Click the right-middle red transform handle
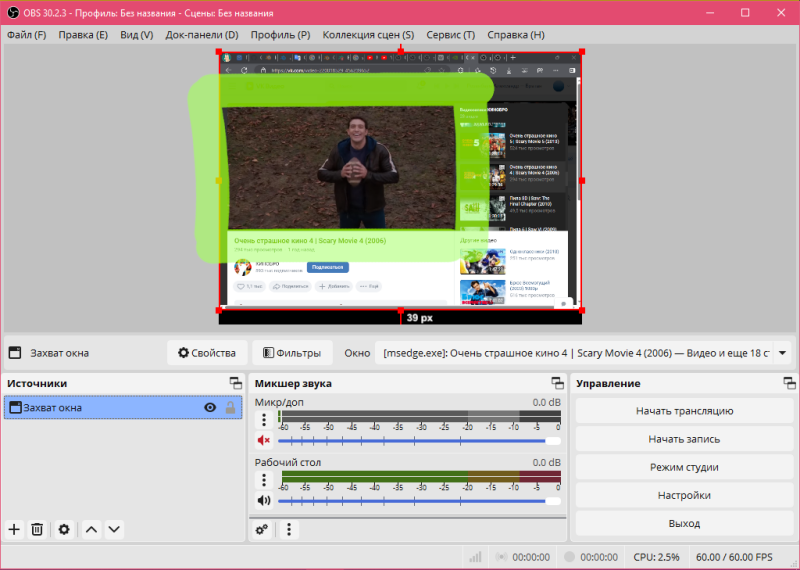This screenshot has width=800, height=570. pyautogui.click(x=582, y=181)
